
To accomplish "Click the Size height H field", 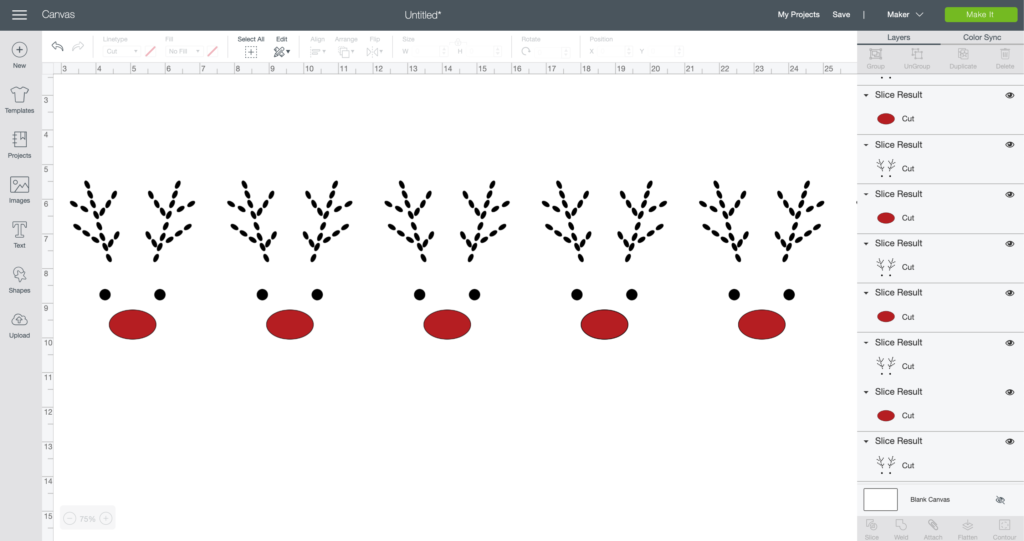I will click(483, 52).
